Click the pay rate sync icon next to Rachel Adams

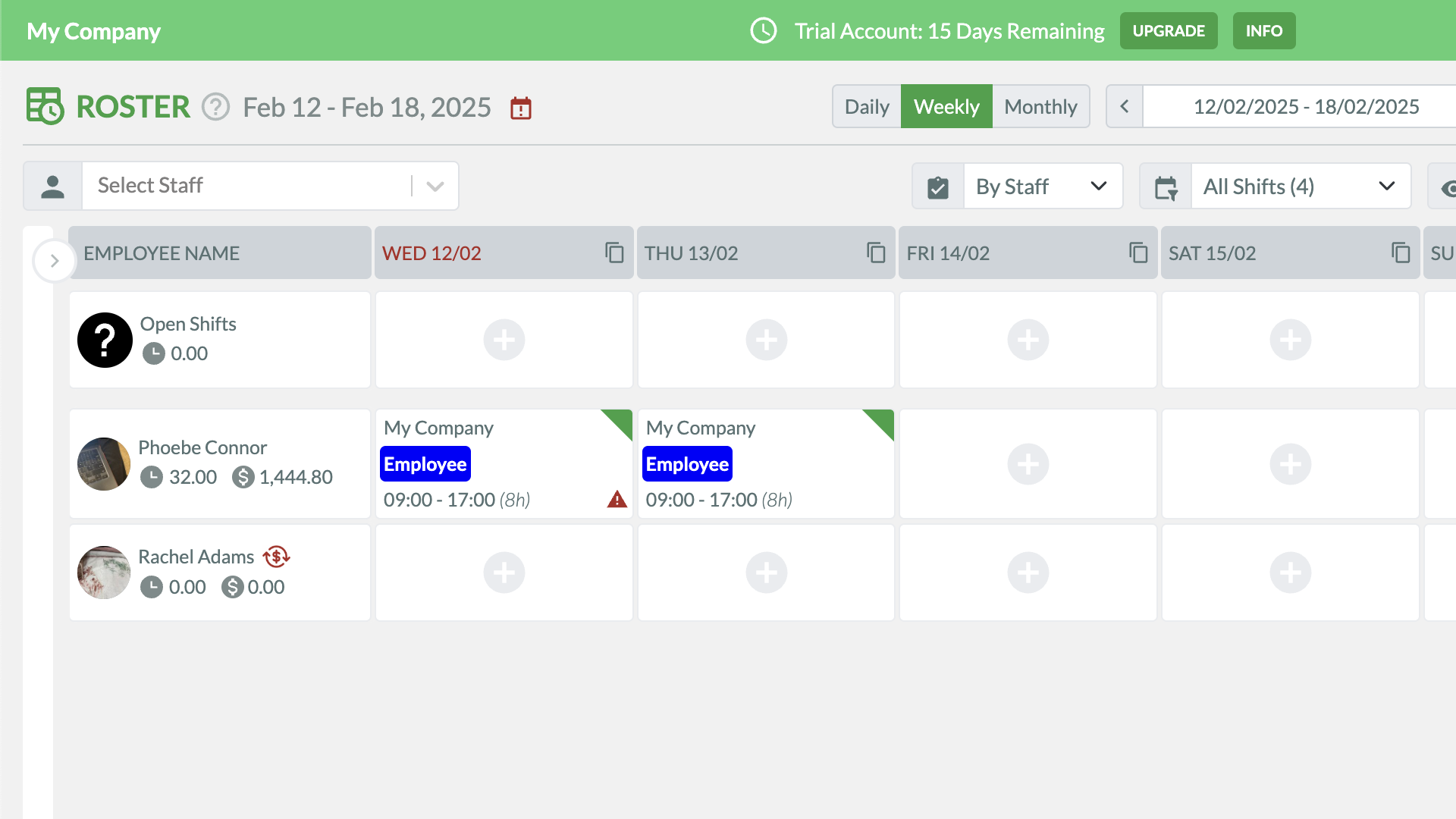277,557
